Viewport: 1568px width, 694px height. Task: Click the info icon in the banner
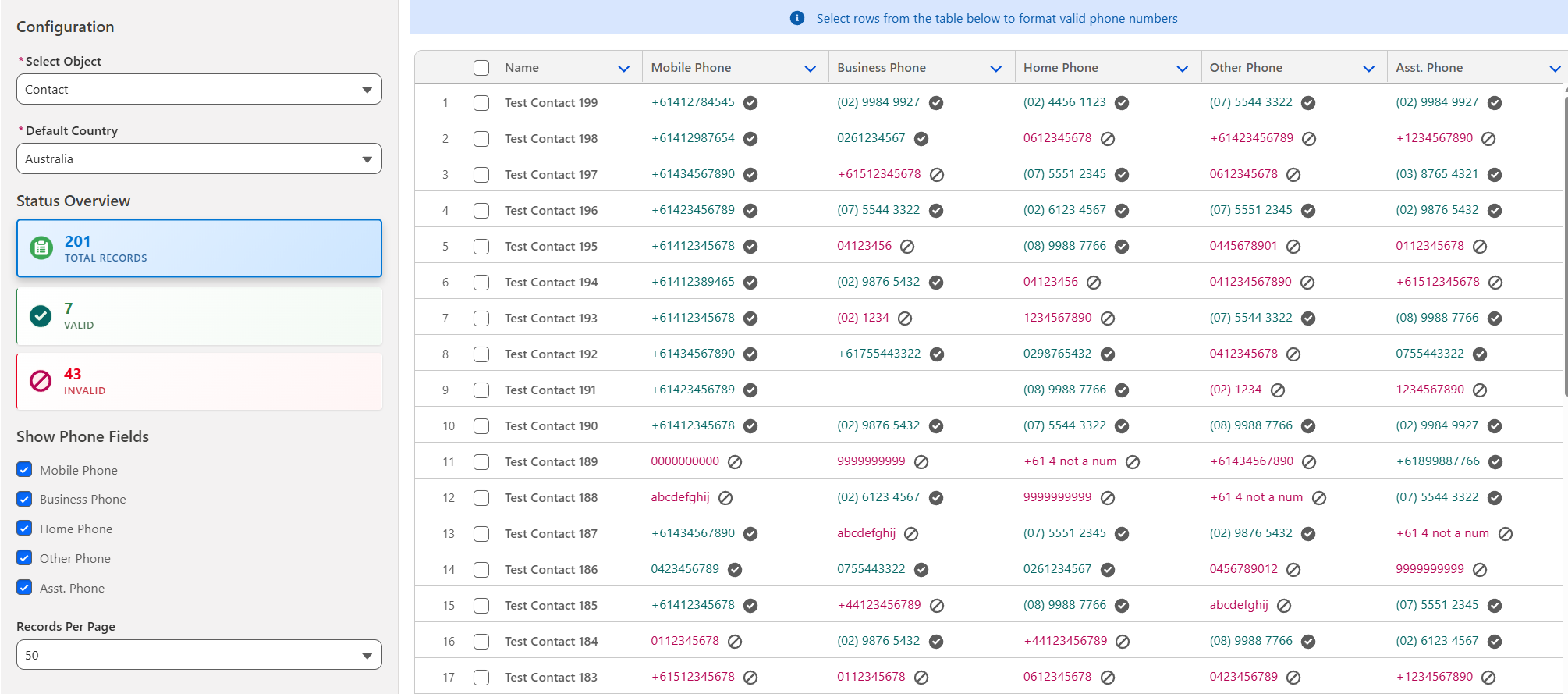click(797, 18)
